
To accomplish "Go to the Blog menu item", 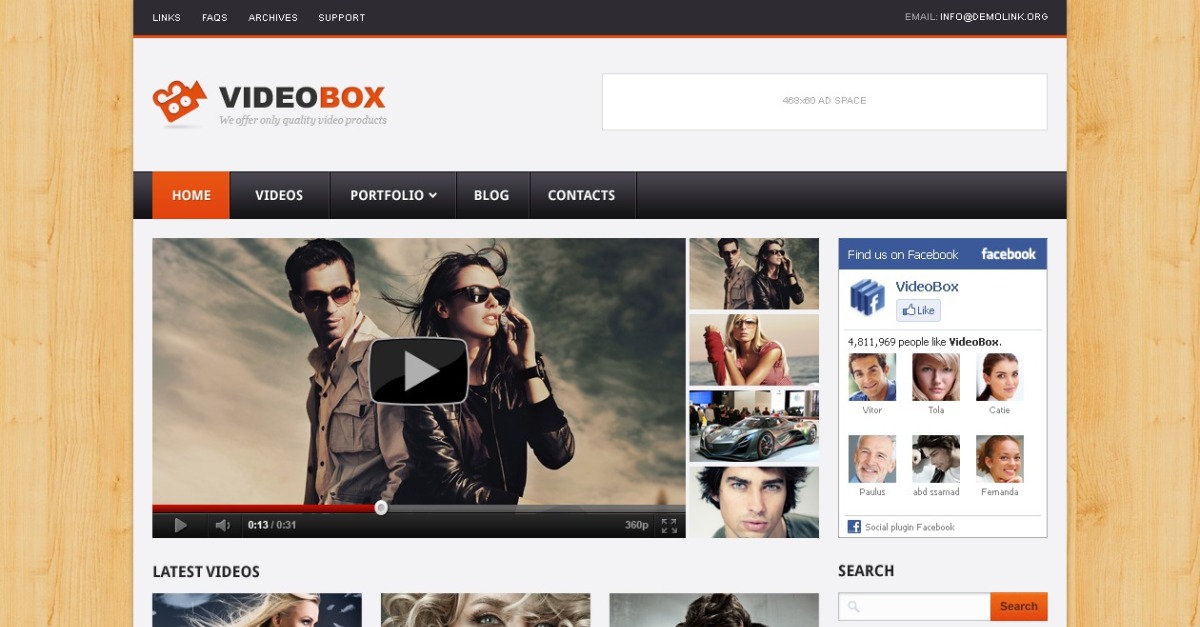I will (x=491, y=195).
